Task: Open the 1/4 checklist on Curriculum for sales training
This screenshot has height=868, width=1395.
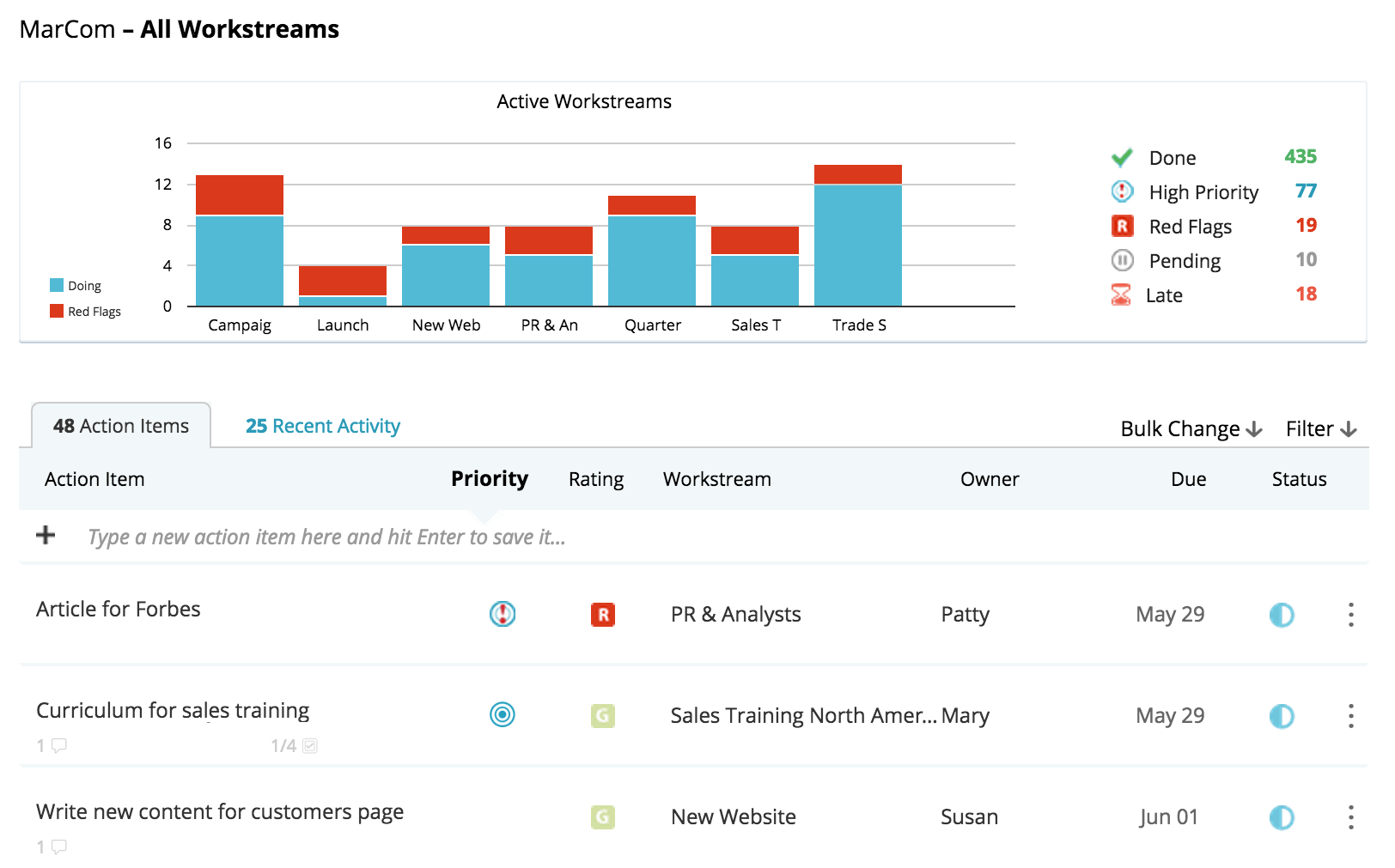Action: tap(294, 746)
